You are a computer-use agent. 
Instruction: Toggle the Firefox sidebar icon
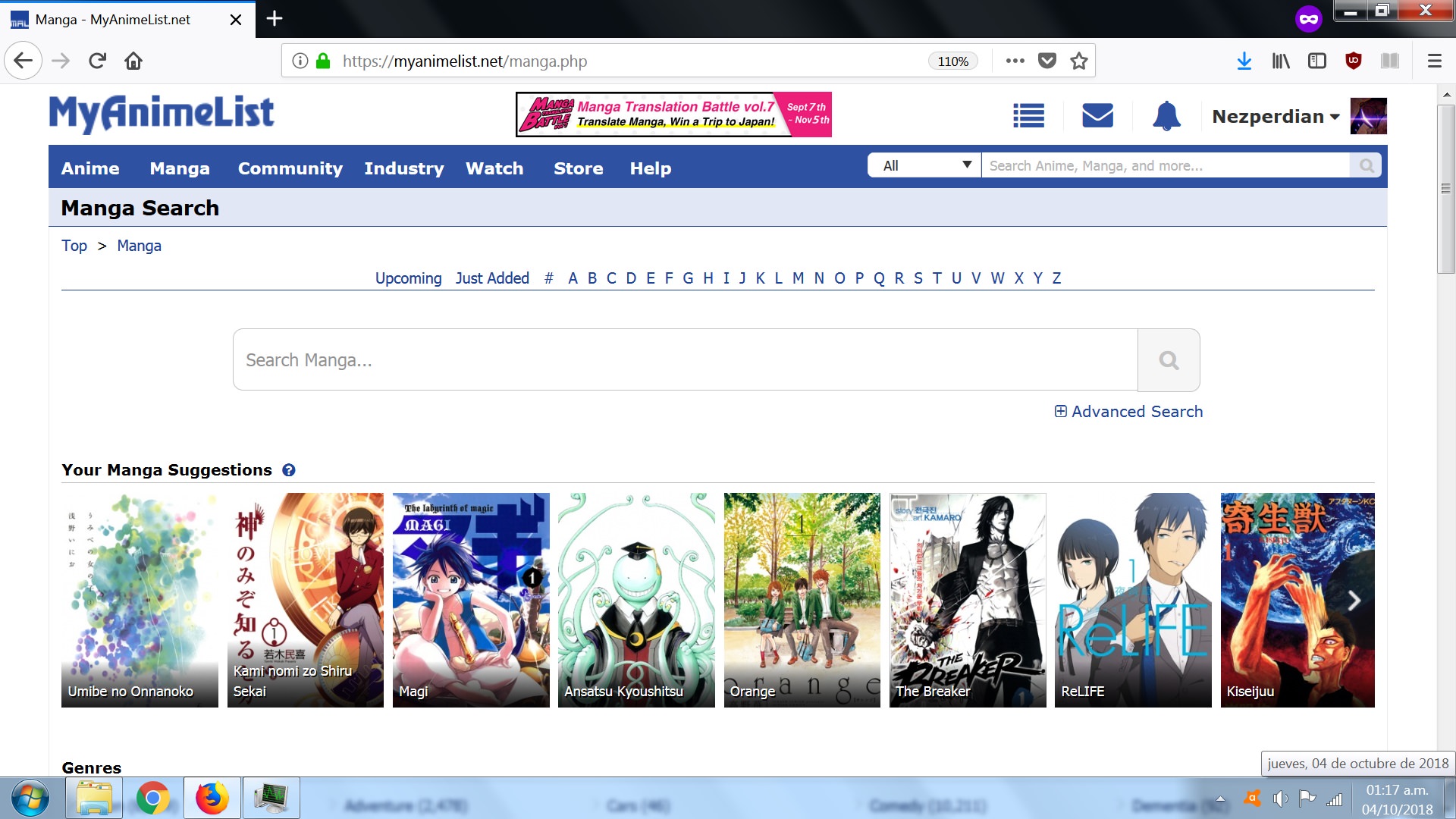tap(1317, 61)
